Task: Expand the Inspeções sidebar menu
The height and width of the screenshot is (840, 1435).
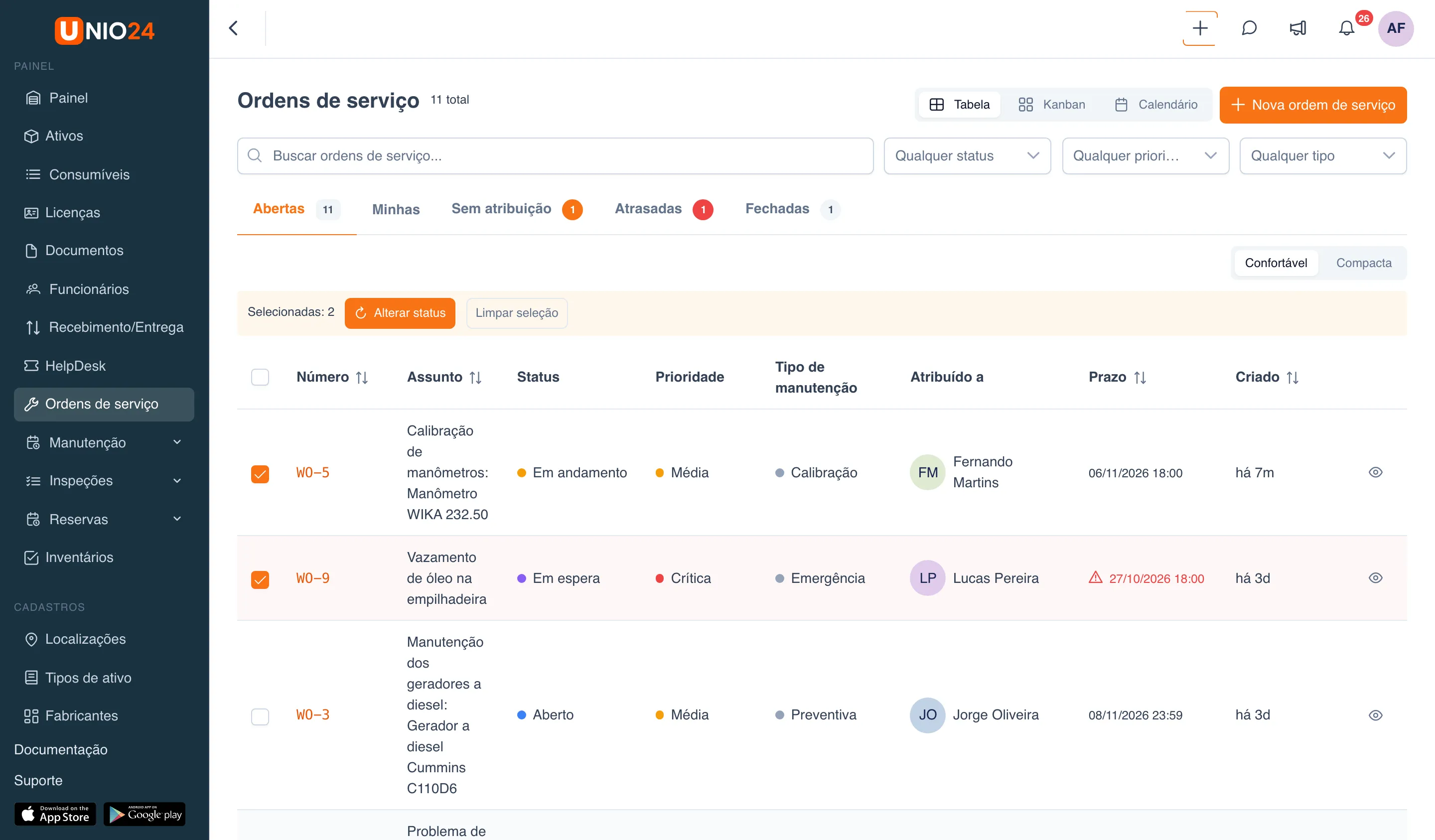Action: click(104, 481)
